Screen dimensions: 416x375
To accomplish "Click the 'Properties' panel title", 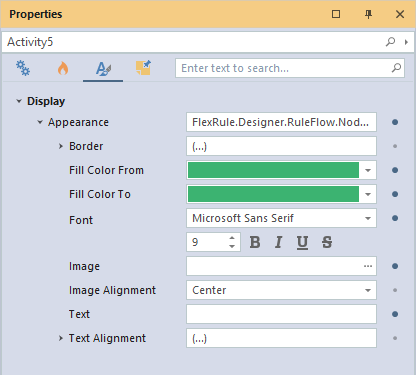I will [x=36, y=14].
